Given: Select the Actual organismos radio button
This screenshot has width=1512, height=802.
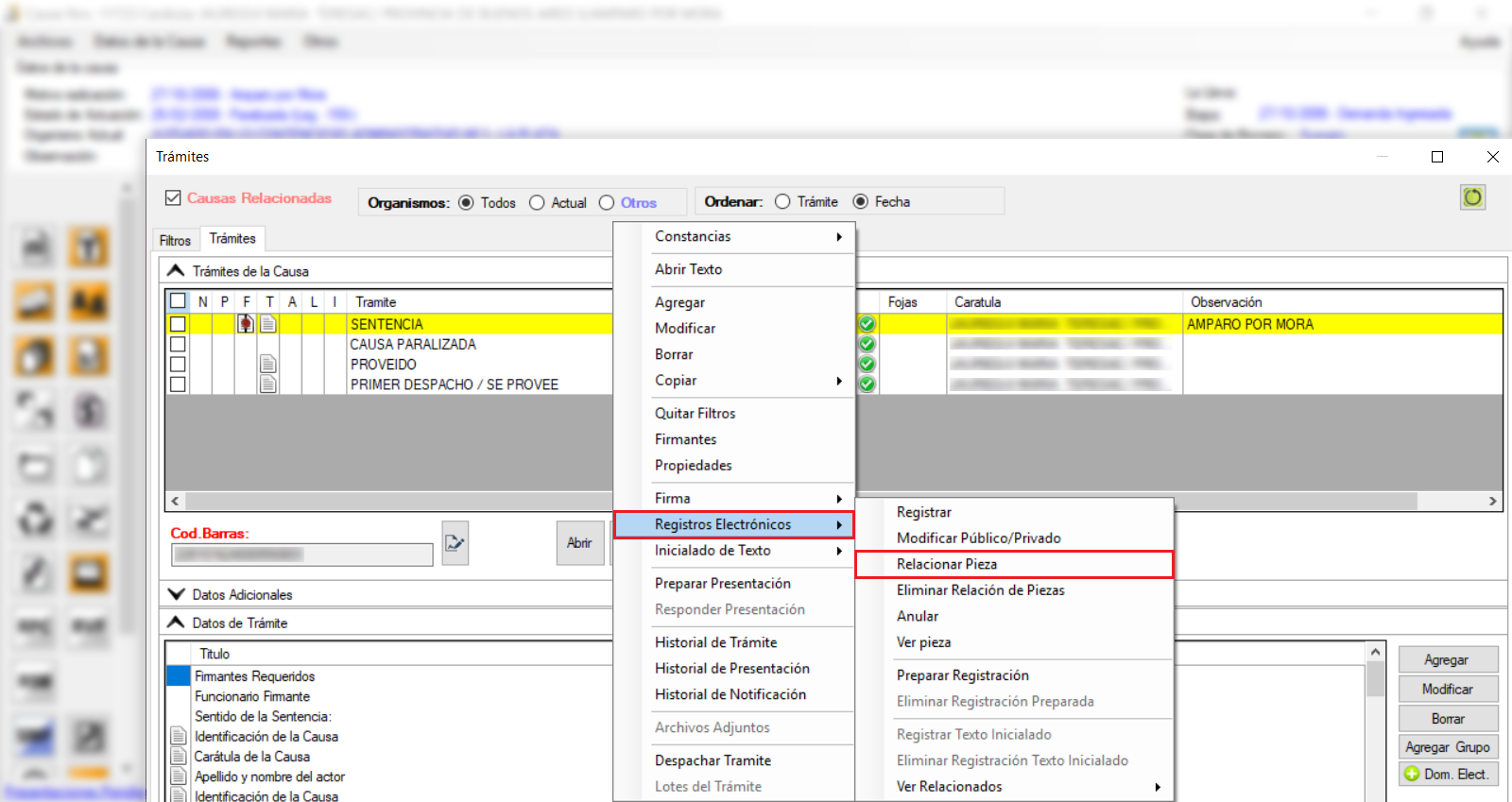Looking at the screenshot, I should [x=537, y=203].
